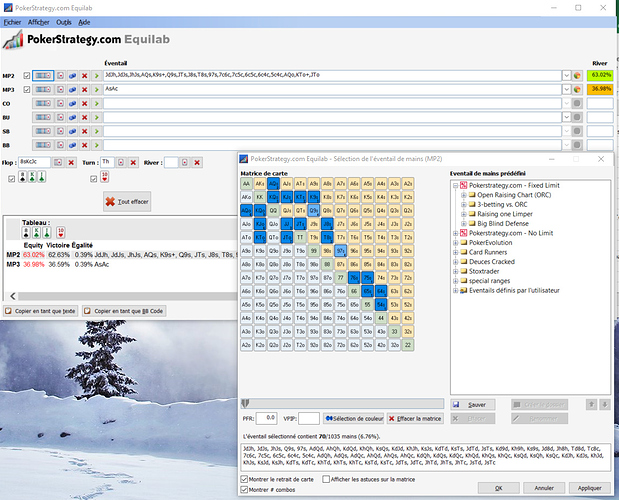This screenshot has width=619, height=500.
Task: Open the Aide menu
Action: coord(84,22)
